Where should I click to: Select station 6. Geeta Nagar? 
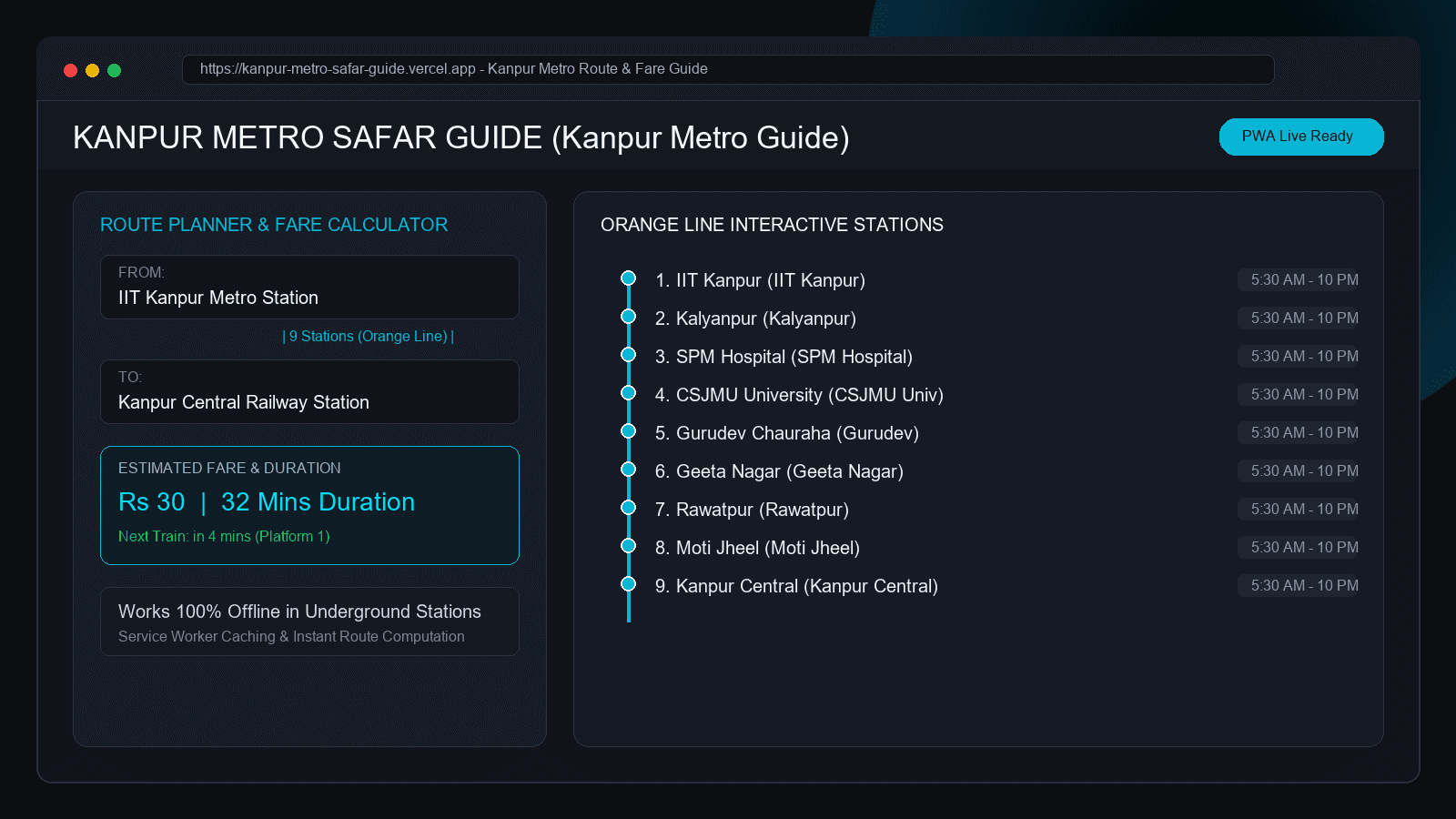[x=779, y=471]
